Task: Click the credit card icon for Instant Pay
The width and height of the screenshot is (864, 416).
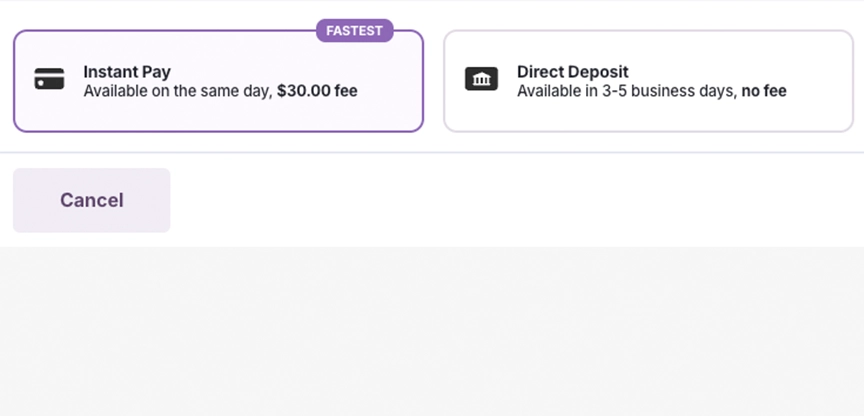Action: click(x=49, y=79)
